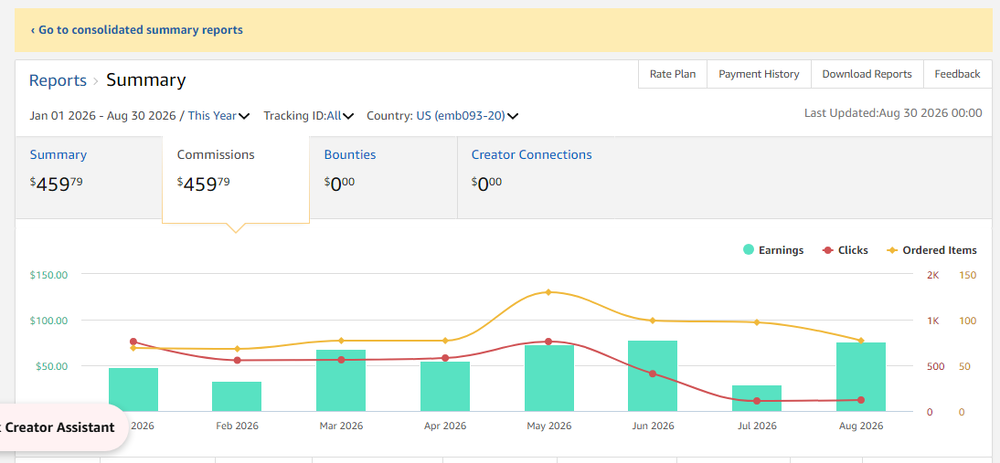Image resolution: width=1000 pixels, height=463 pixels.
Task: Click the Aug 2026 earnings bar
Action: pos(861,377)
